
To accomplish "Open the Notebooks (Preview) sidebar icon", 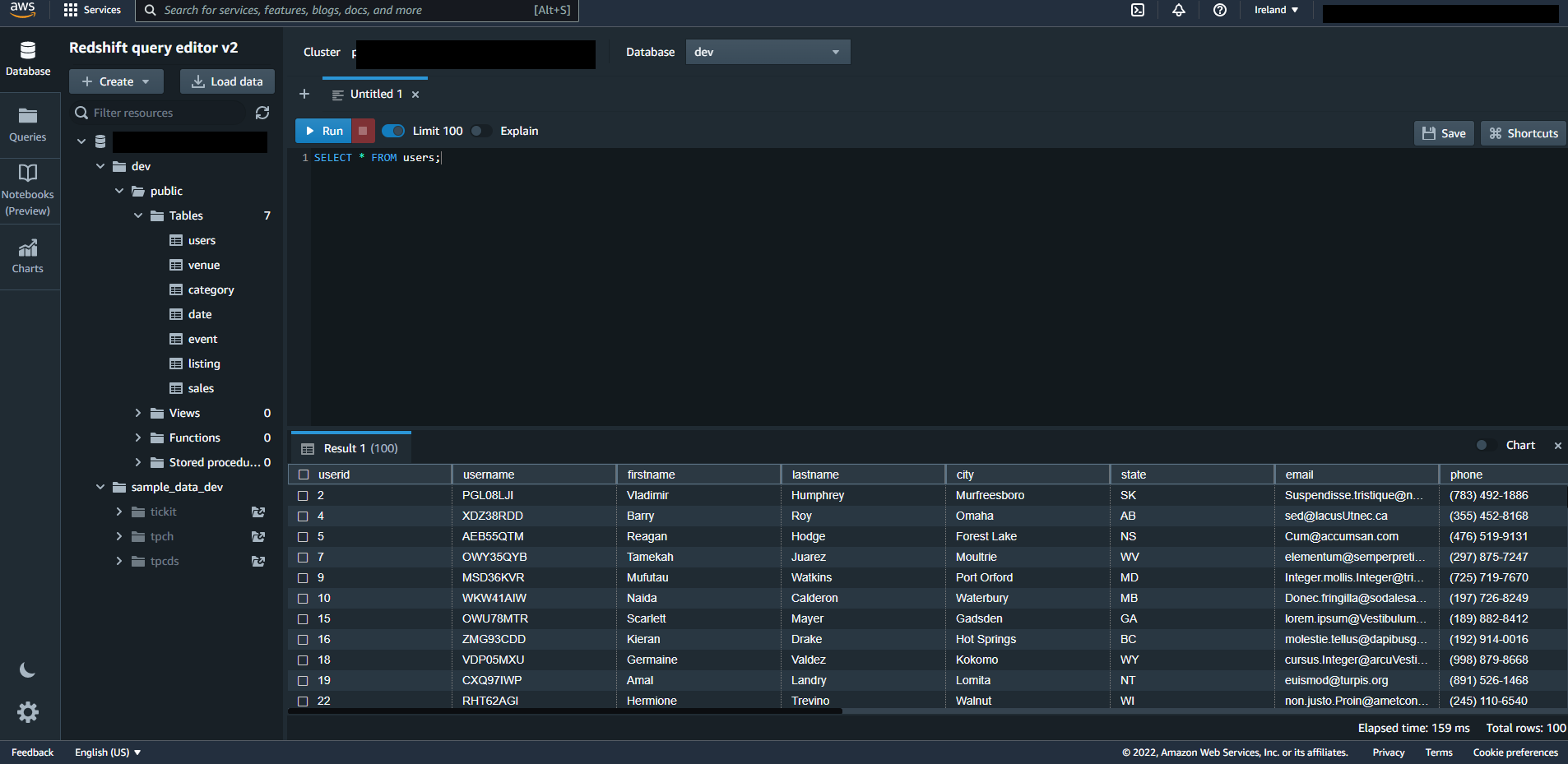I will point(28,191).
